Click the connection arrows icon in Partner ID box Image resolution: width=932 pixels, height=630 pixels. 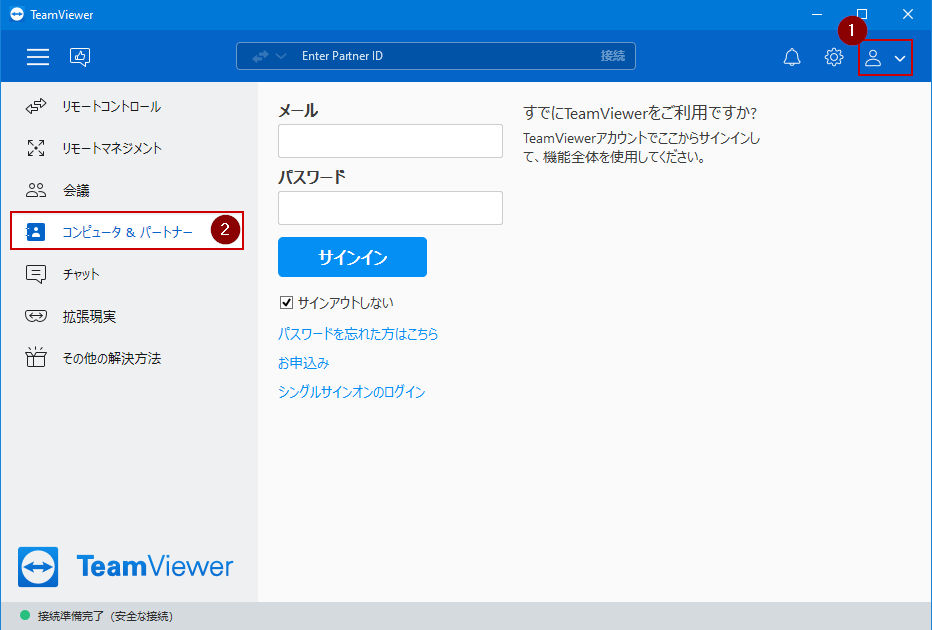point(260,56)
